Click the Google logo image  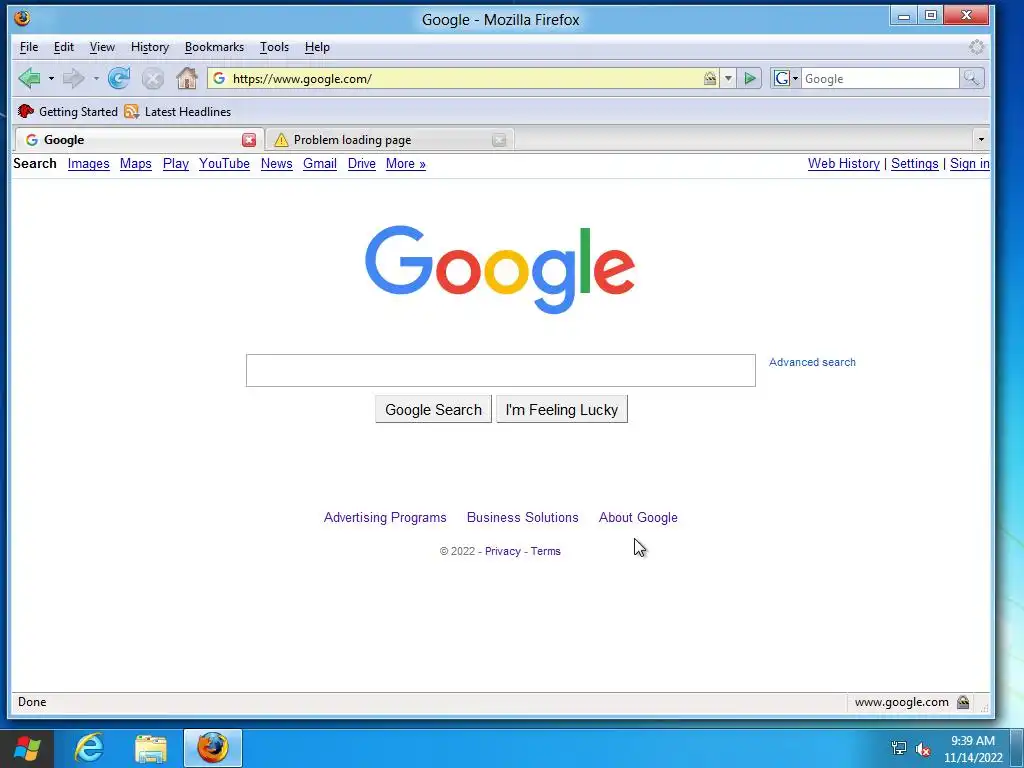pos(500,269)
